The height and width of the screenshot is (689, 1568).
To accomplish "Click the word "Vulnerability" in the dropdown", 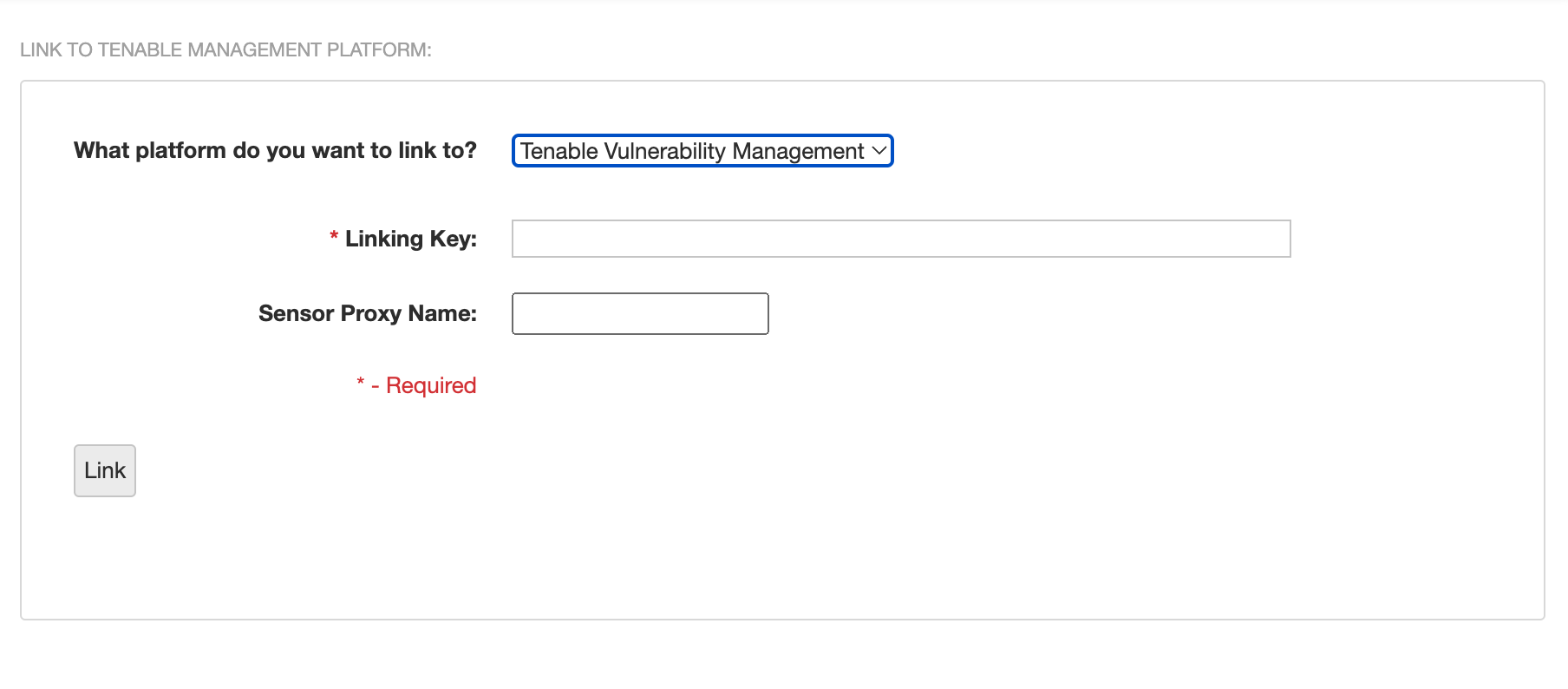I will pos(664,151).
